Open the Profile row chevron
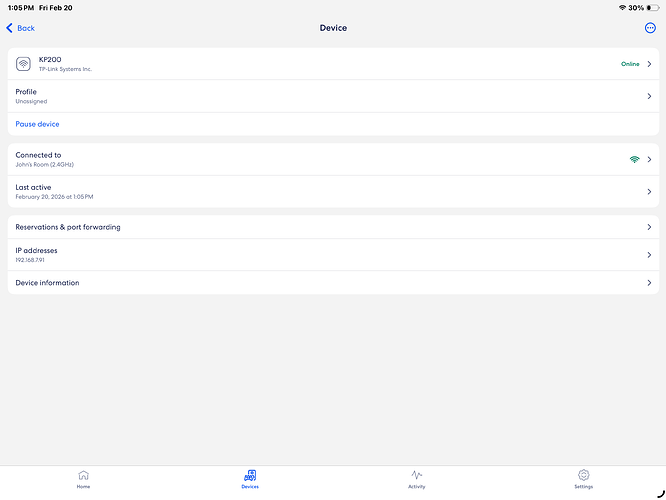This screenshot has height=500, width=666. [649, 96]
